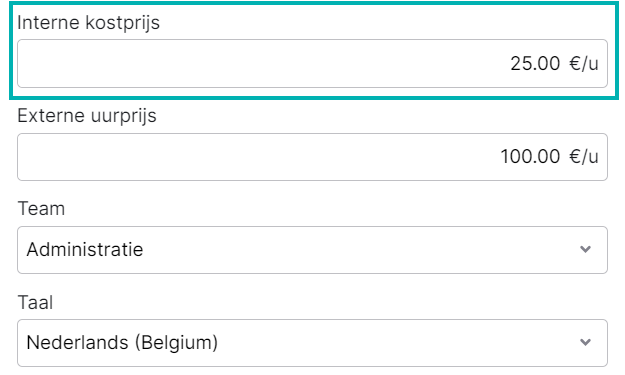Click the 100.00 hourly rate value
Image resolution: width=625 pixels, height=375 pixels.
pyautogui.click(x=530, y=157)
